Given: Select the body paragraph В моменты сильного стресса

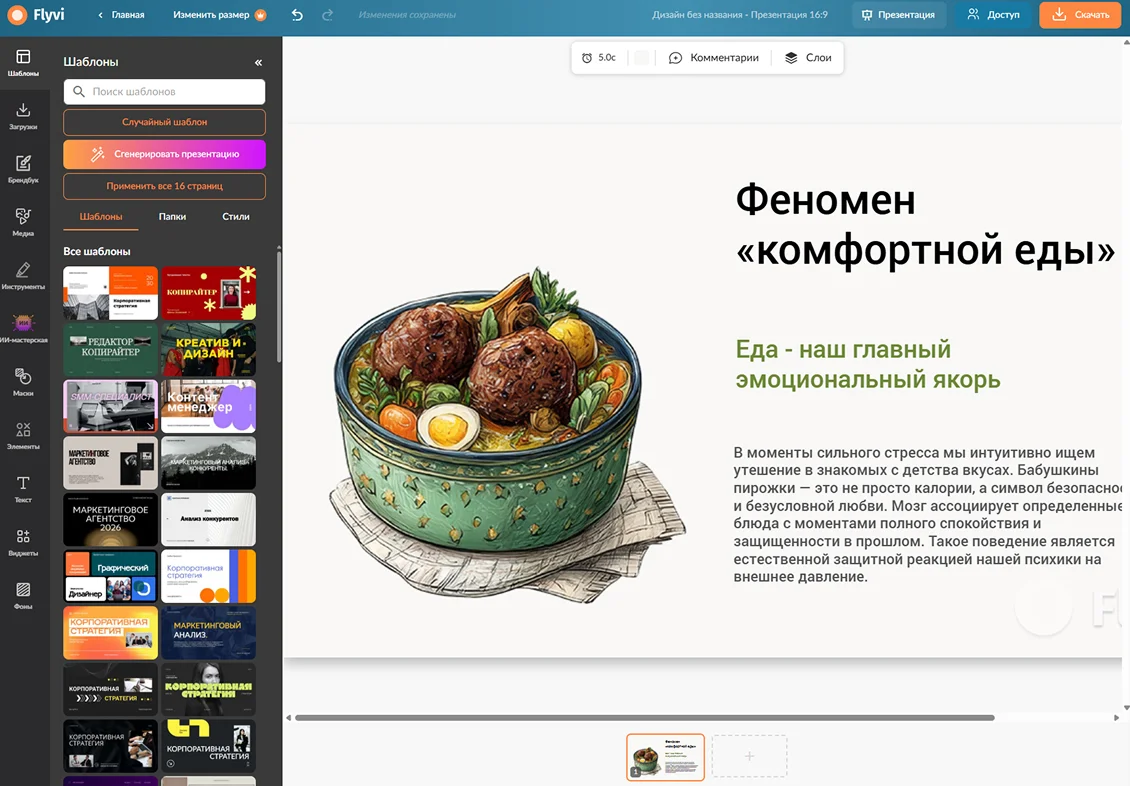Looking at the screenshot, I should [x=928, y=515].
